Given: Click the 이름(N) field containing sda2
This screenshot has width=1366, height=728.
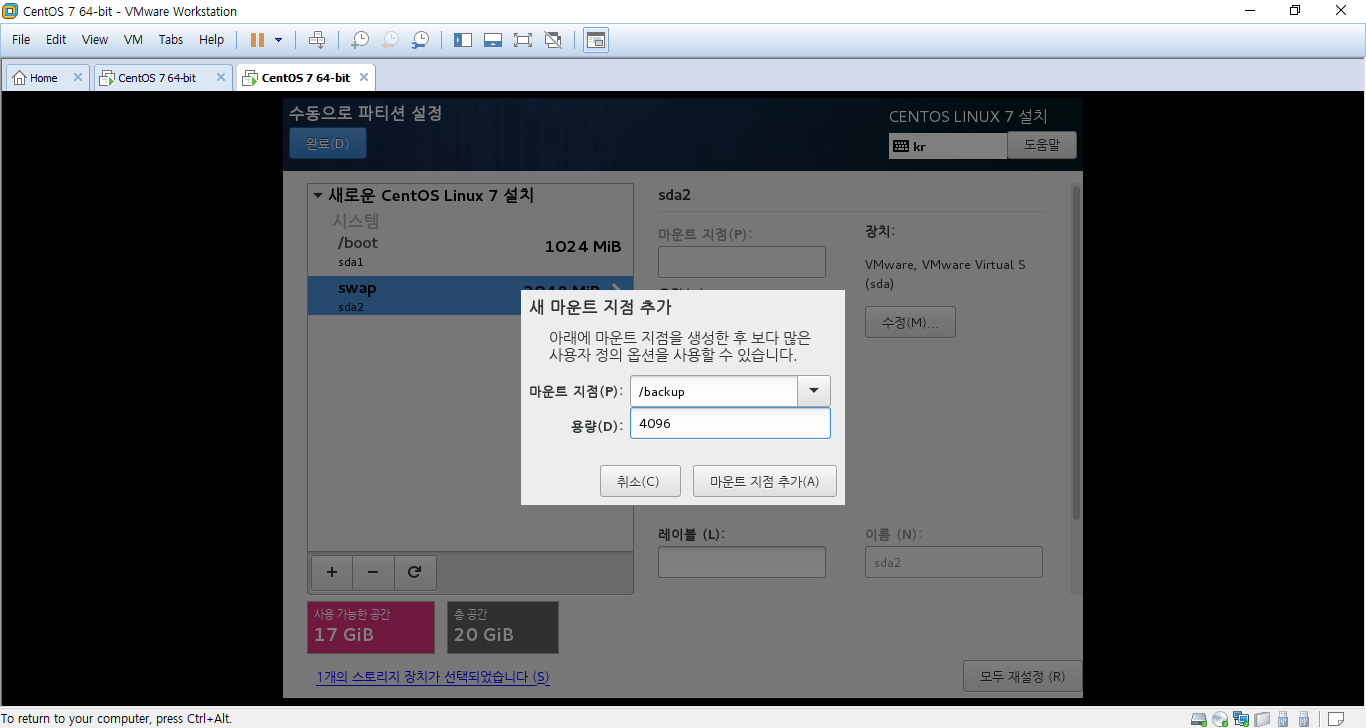Looking at the screenshot, I should pos(954,562).
